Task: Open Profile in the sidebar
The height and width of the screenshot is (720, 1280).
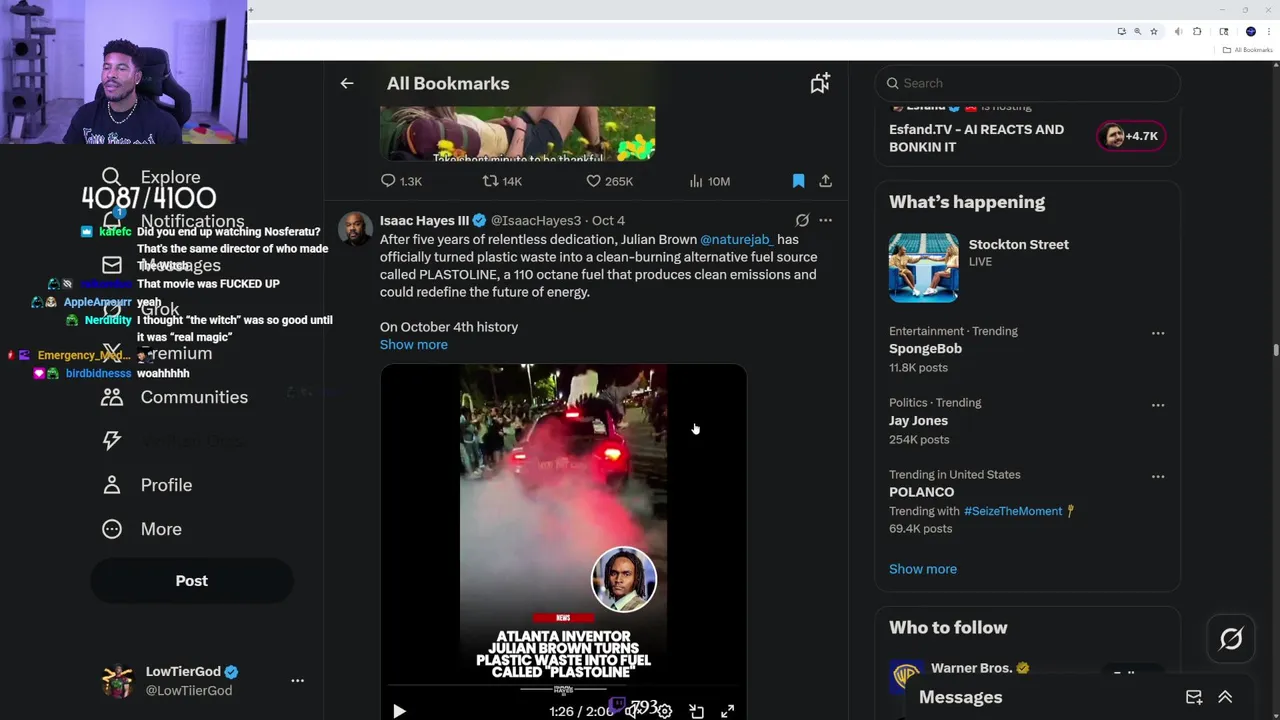Action: tap(146, 485)
